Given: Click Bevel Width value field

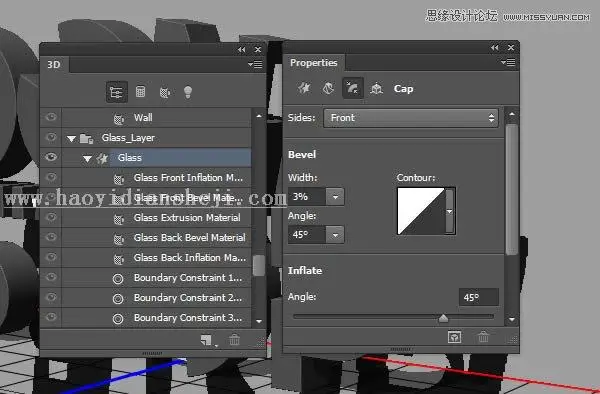Looking at the screenshot, I should click(307, 197).
